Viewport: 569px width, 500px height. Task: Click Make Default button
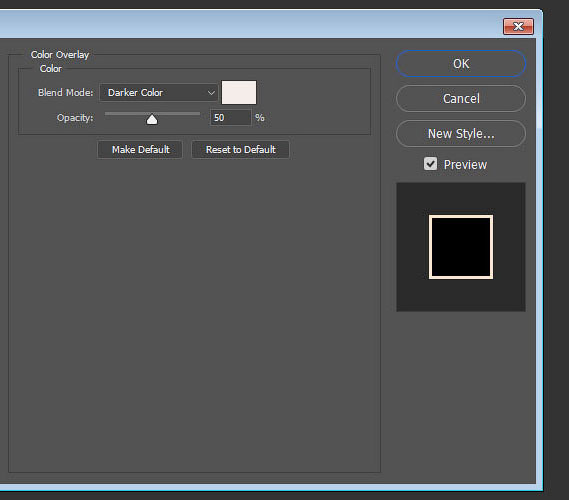(x=140, y=150)
